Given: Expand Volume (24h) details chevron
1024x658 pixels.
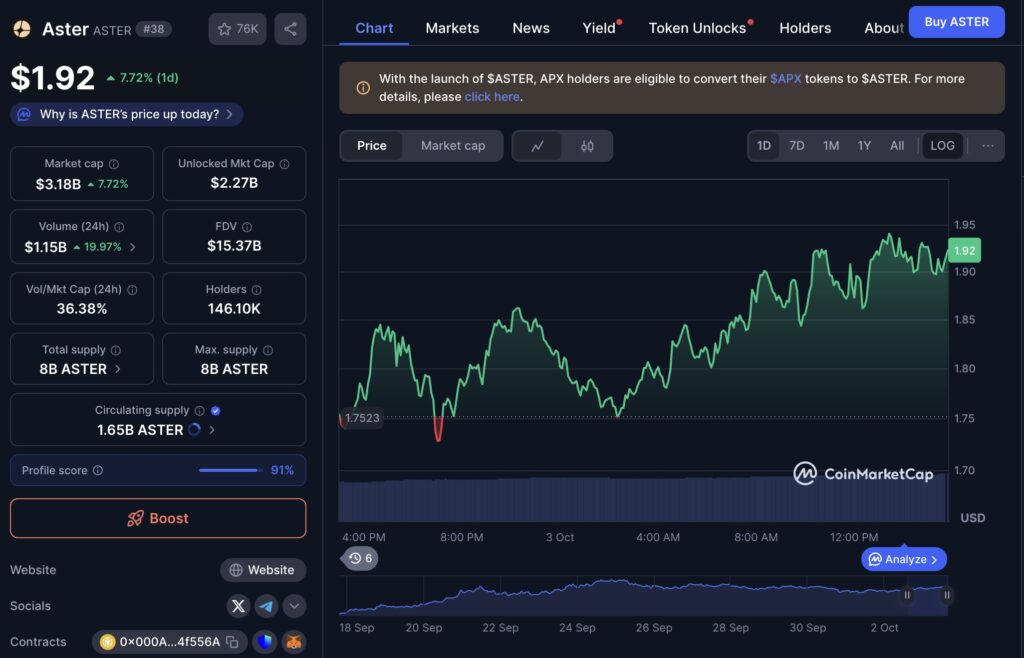Looking at the screenshot, I should click(133, 247).
